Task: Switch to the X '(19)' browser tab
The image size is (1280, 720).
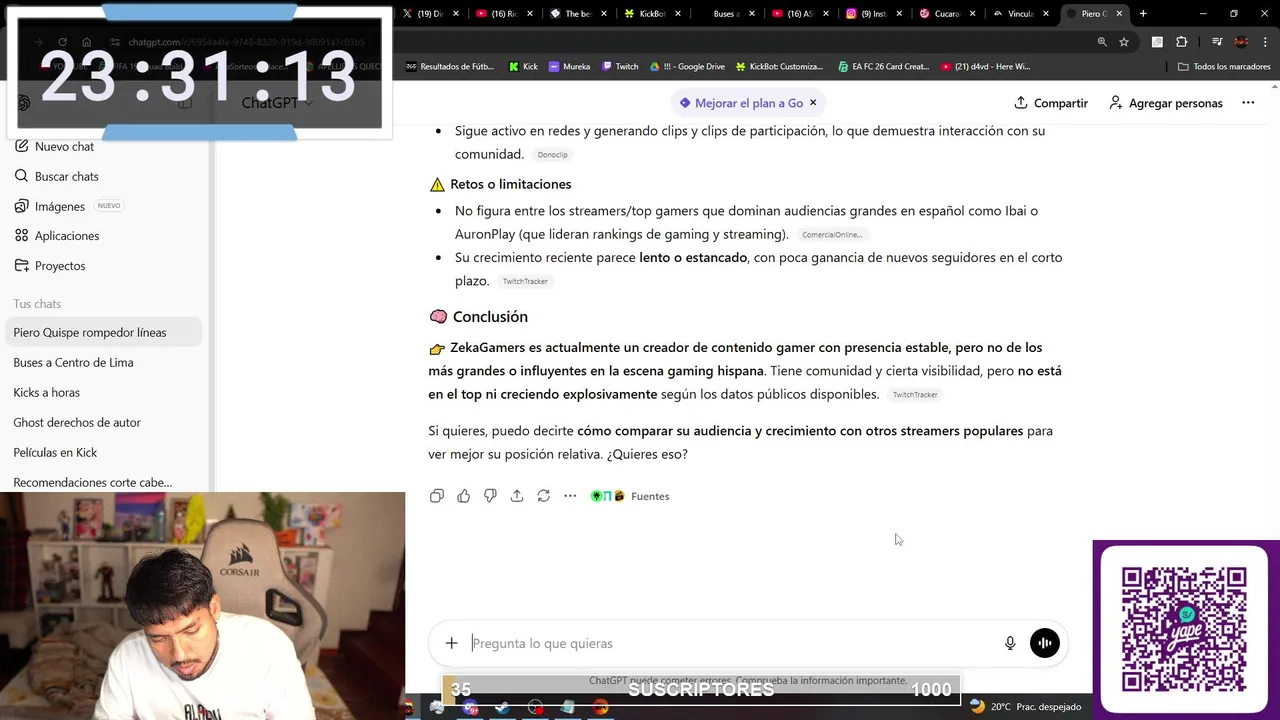Action: (430, 14)
